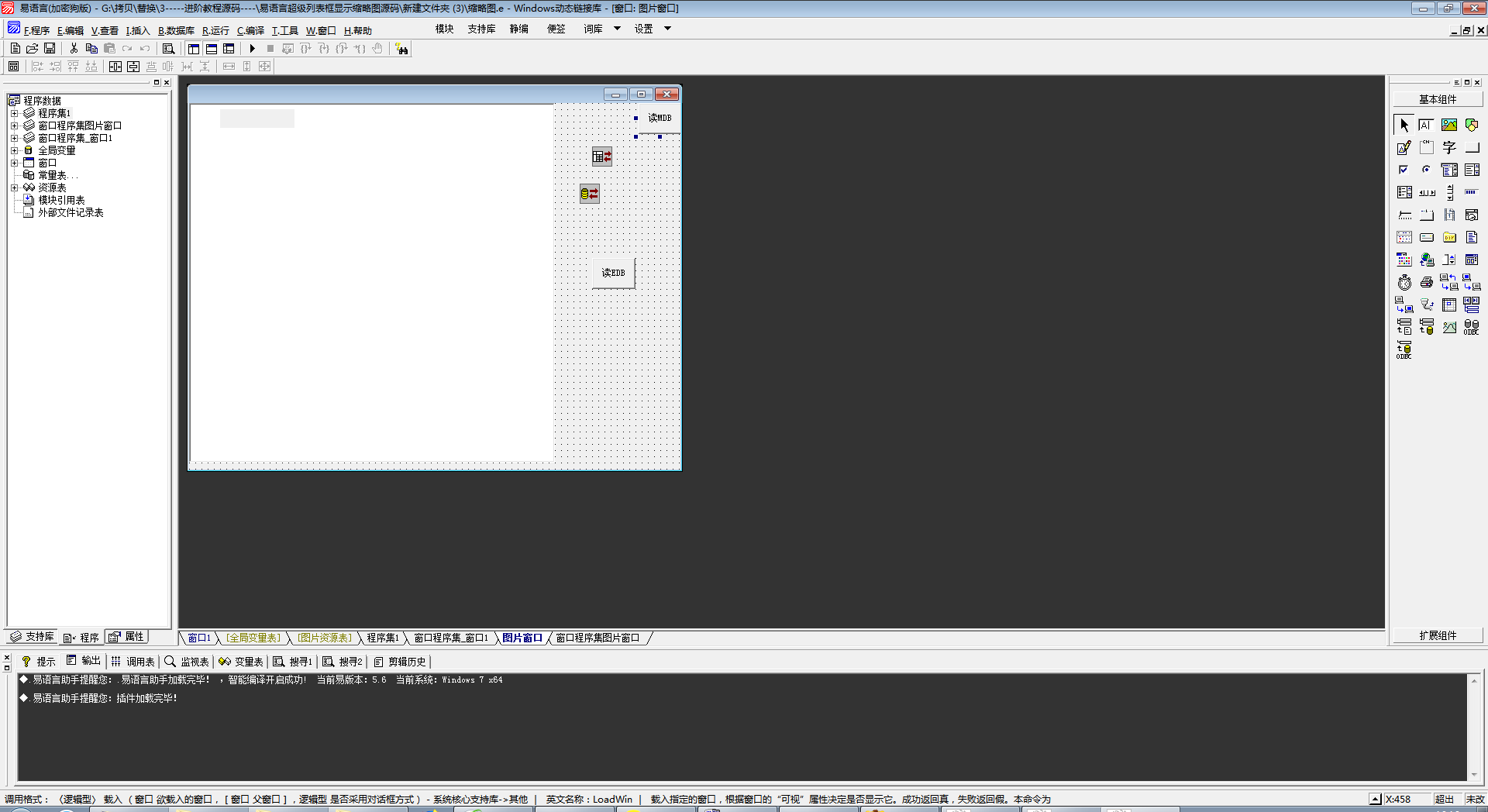The width and height of the screenshot is (1488, 812).
Task: Pick the printer component icon
Action: click(1427, 282)
